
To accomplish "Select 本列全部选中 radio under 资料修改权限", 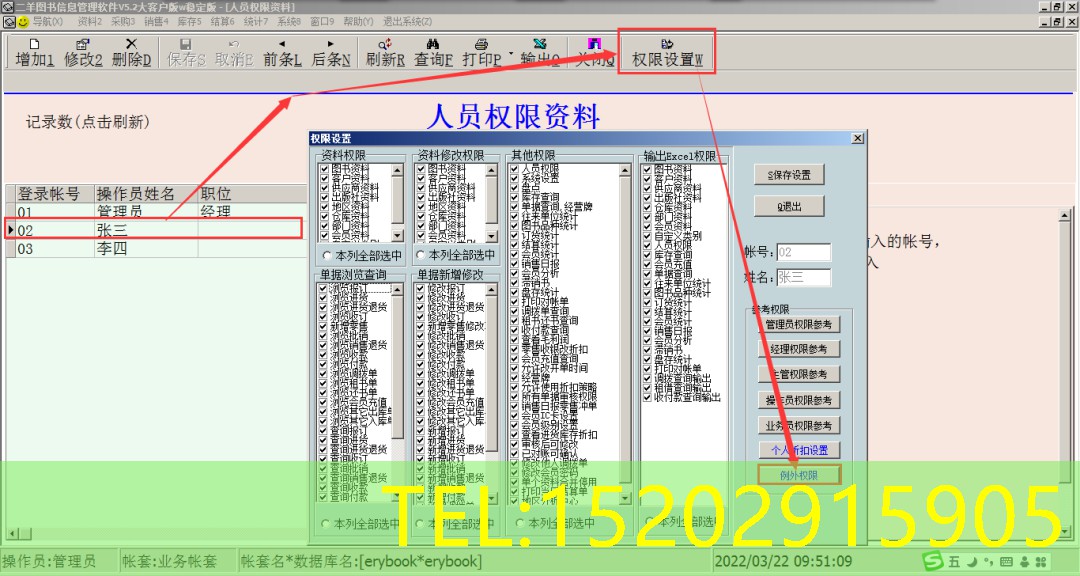I will tap(423, 256).
